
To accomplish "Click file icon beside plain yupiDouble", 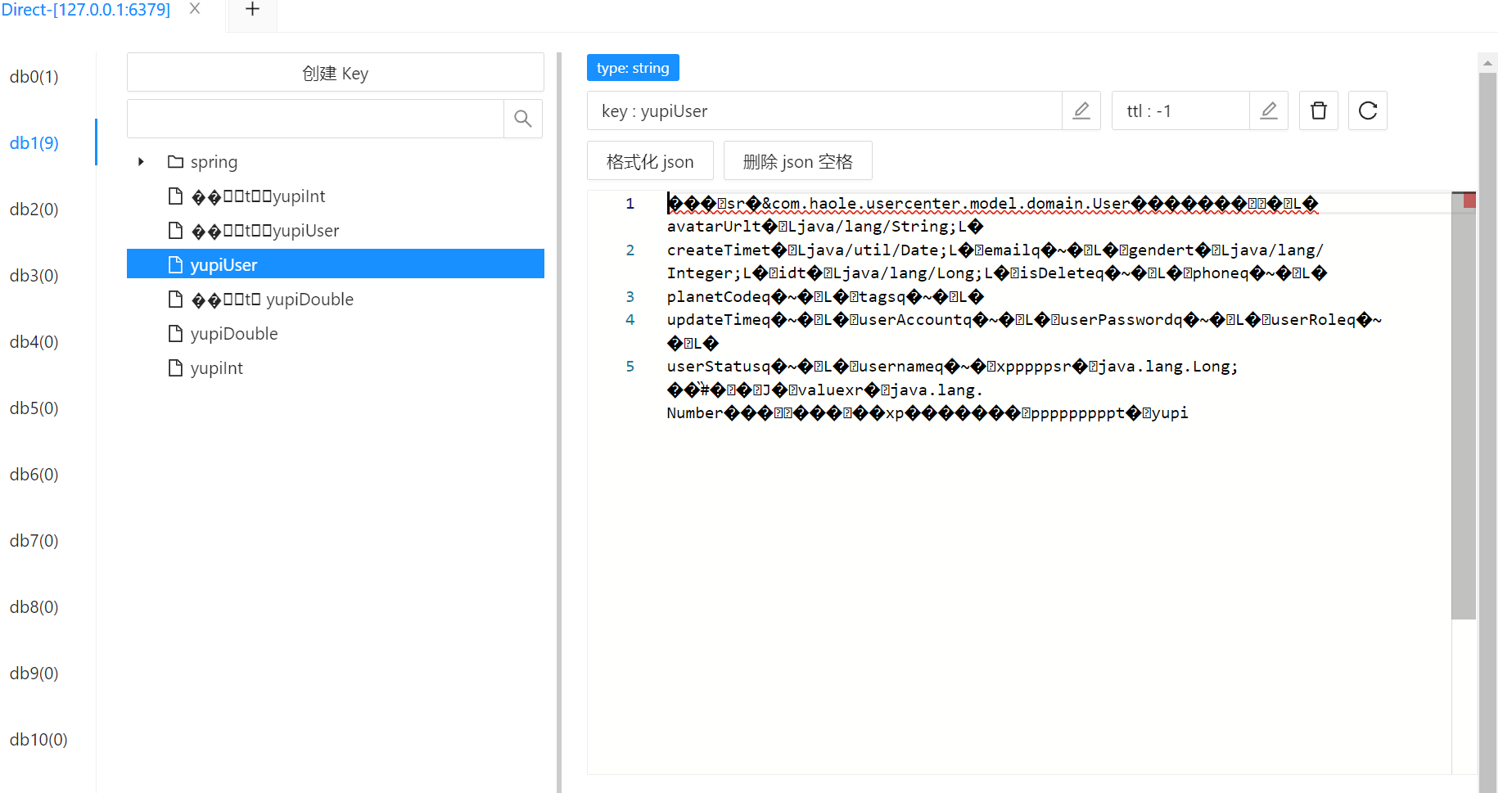I will pos(175,334).
